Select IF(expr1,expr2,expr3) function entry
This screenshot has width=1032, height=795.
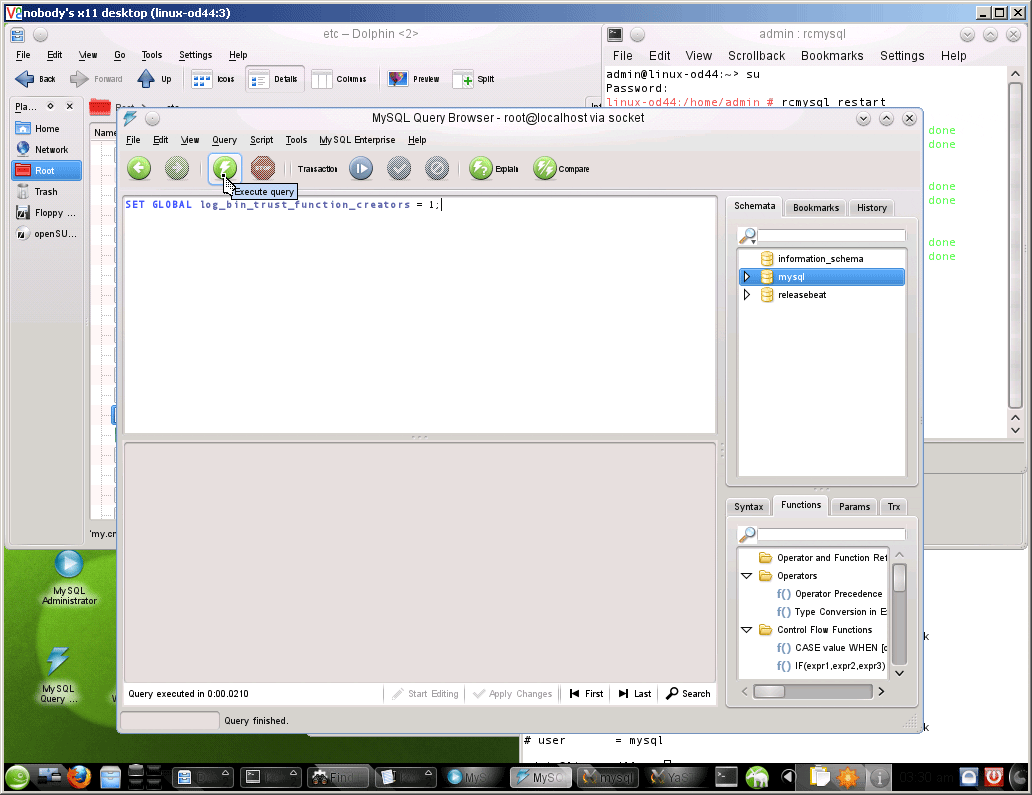point(839,665)
